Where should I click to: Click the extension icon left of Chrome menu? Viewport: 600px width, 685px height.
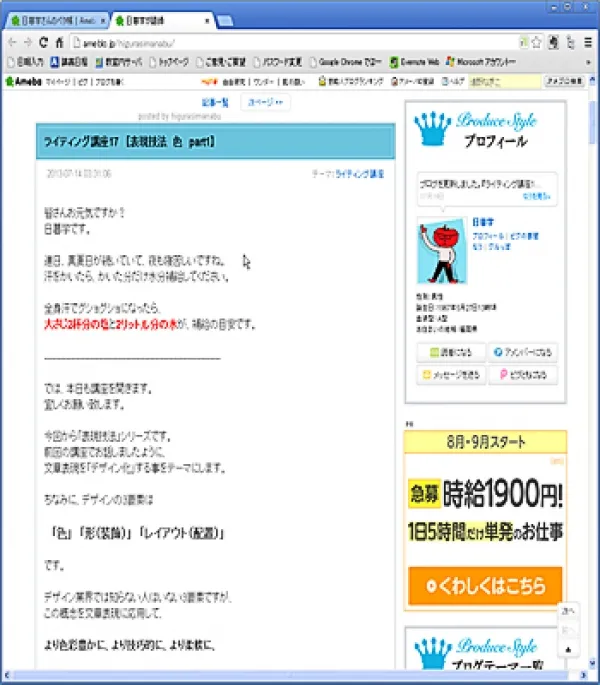coord(571,42)
